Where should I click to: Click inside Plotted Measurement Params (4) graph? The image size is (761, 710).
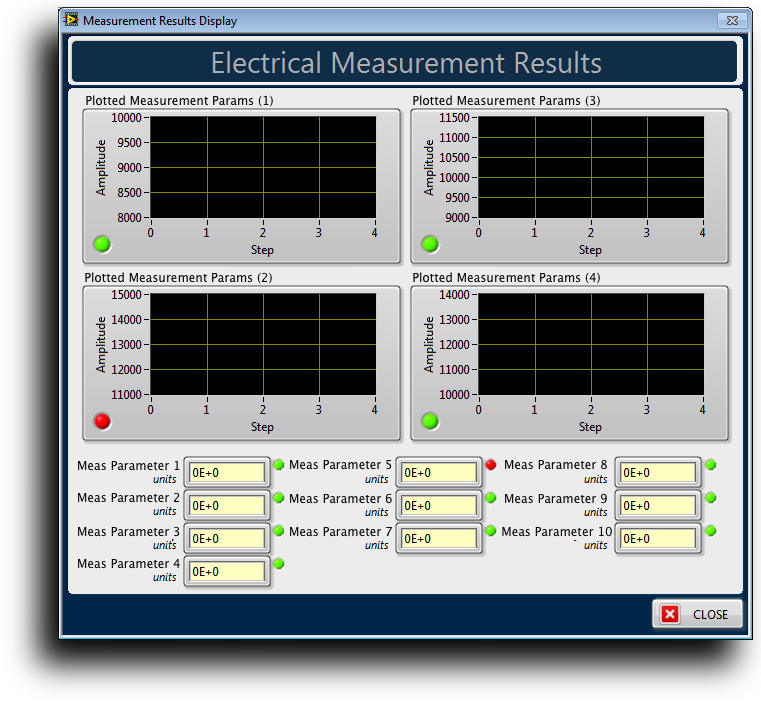tap(590, 344)
